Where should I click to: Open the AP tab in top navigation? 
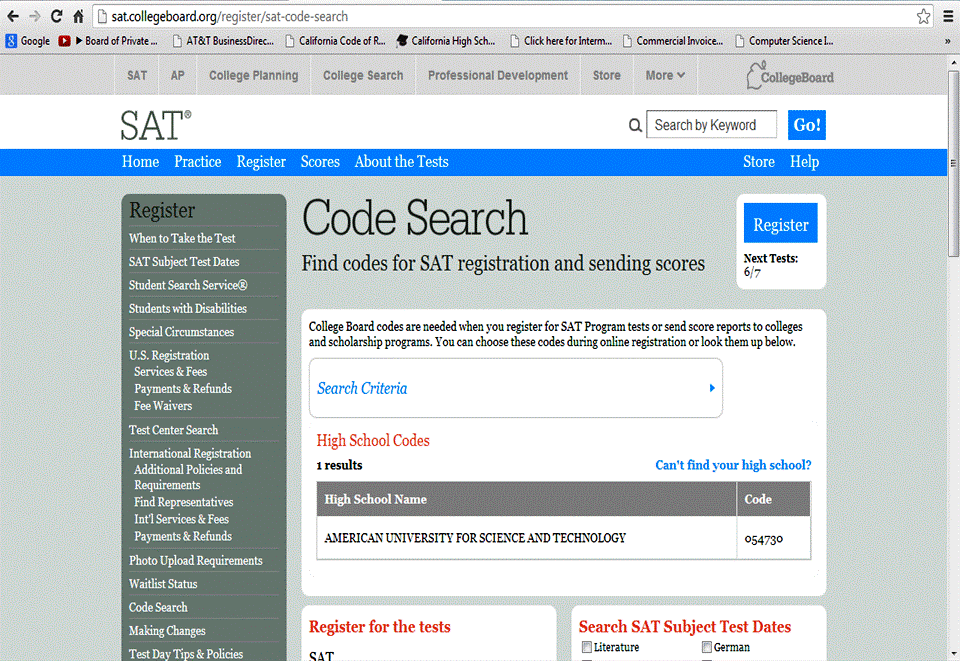(178, 75)
